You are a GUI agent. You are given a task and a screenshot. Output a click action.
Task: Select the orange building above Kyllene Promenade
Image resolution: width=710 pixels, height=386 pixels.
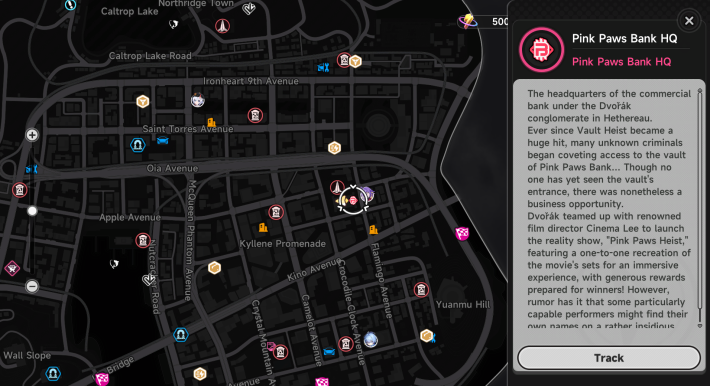[x=263, y=227]
